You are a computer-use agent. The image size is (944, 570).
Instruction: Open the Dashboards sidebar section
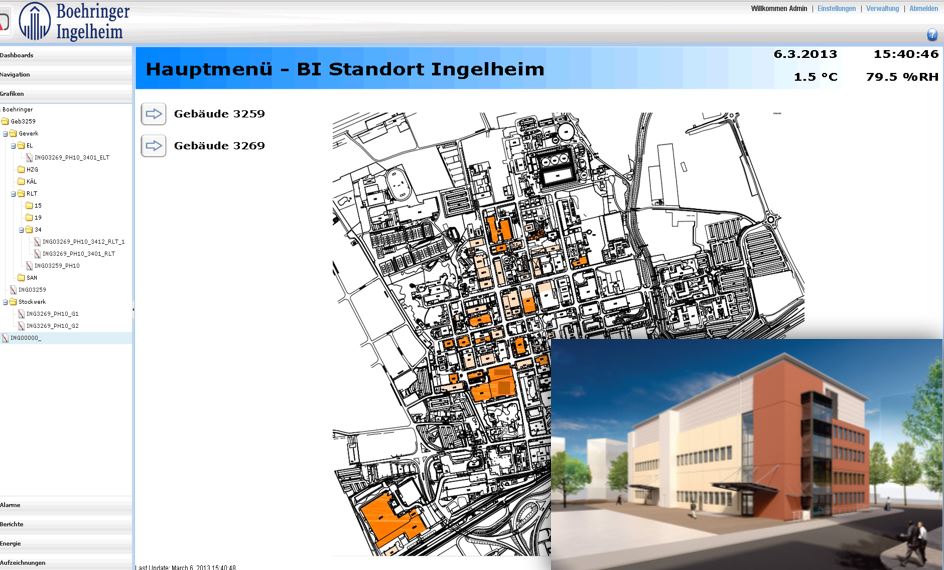[x=66, y=55]
